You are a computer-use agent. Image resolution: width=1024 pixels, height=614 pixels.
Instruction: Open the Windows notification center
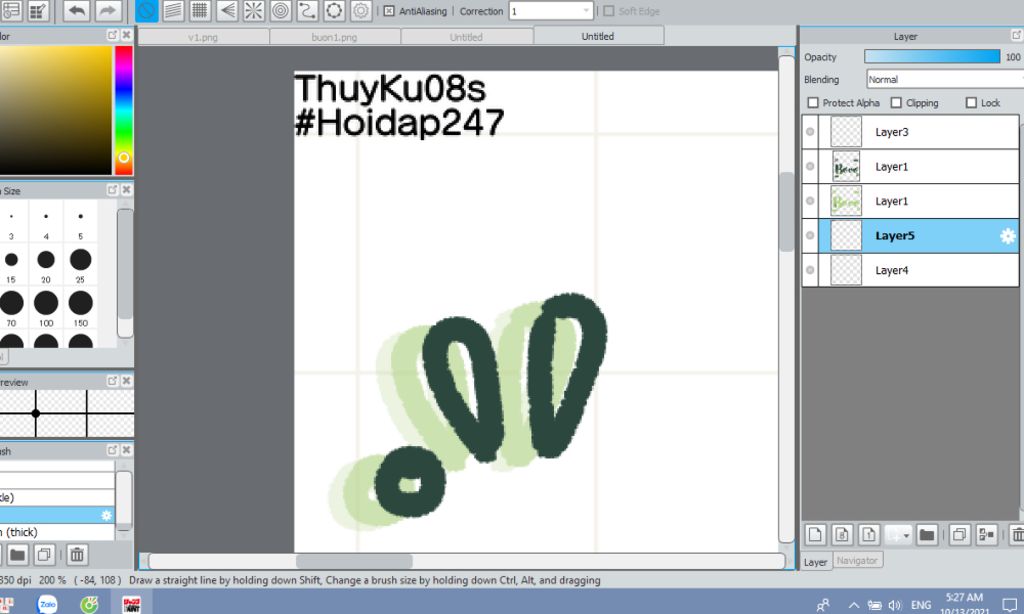click(x=1010, y=605)
